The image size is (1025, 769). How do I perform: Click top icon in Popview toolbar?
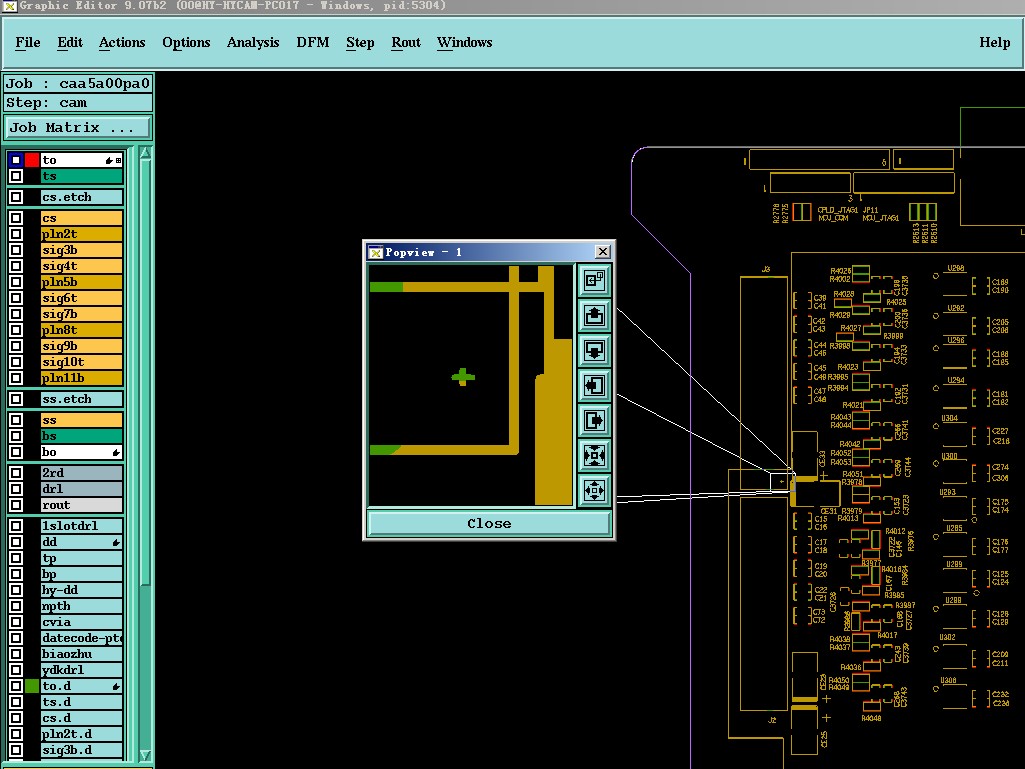tap(594, 281)
